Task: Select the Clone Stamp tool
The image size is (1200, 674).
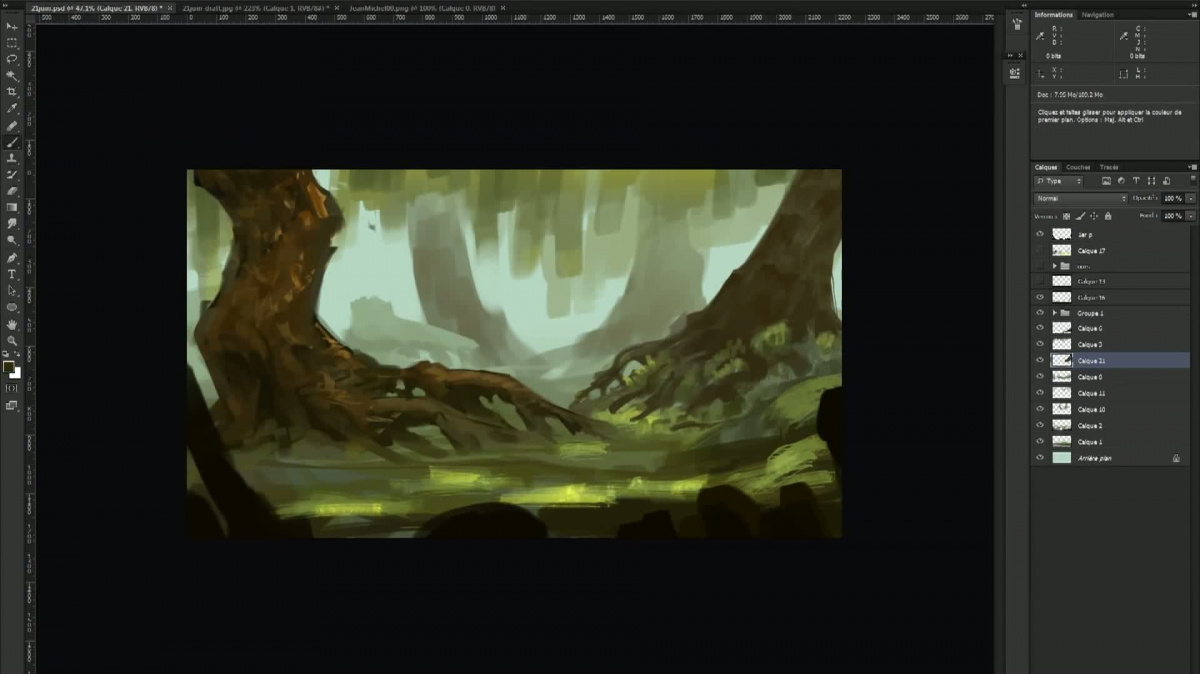Action: click(12, 158)
